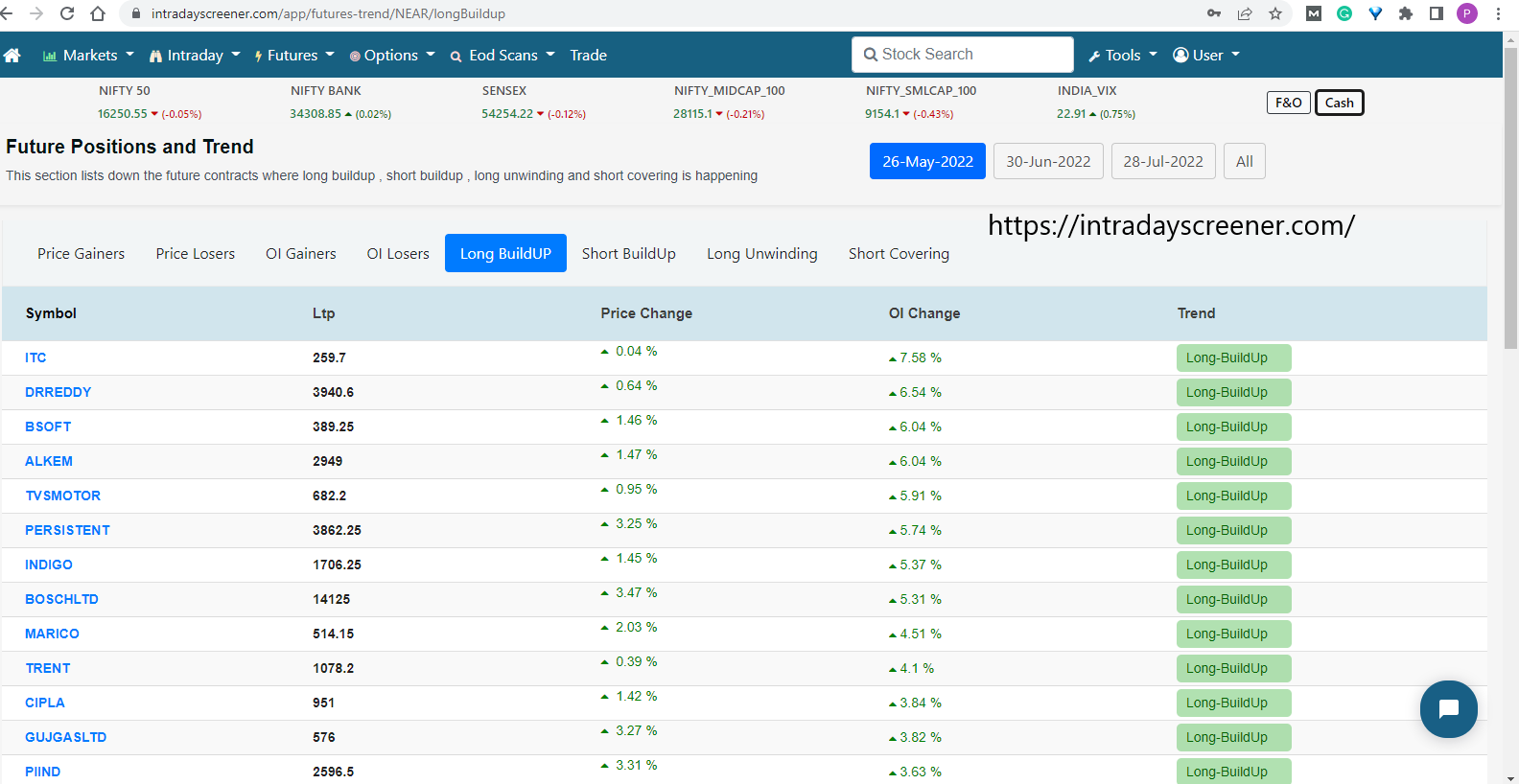Click the M extension icon
Viewport: 1519px width, 784px height.
click(1314, 13)
